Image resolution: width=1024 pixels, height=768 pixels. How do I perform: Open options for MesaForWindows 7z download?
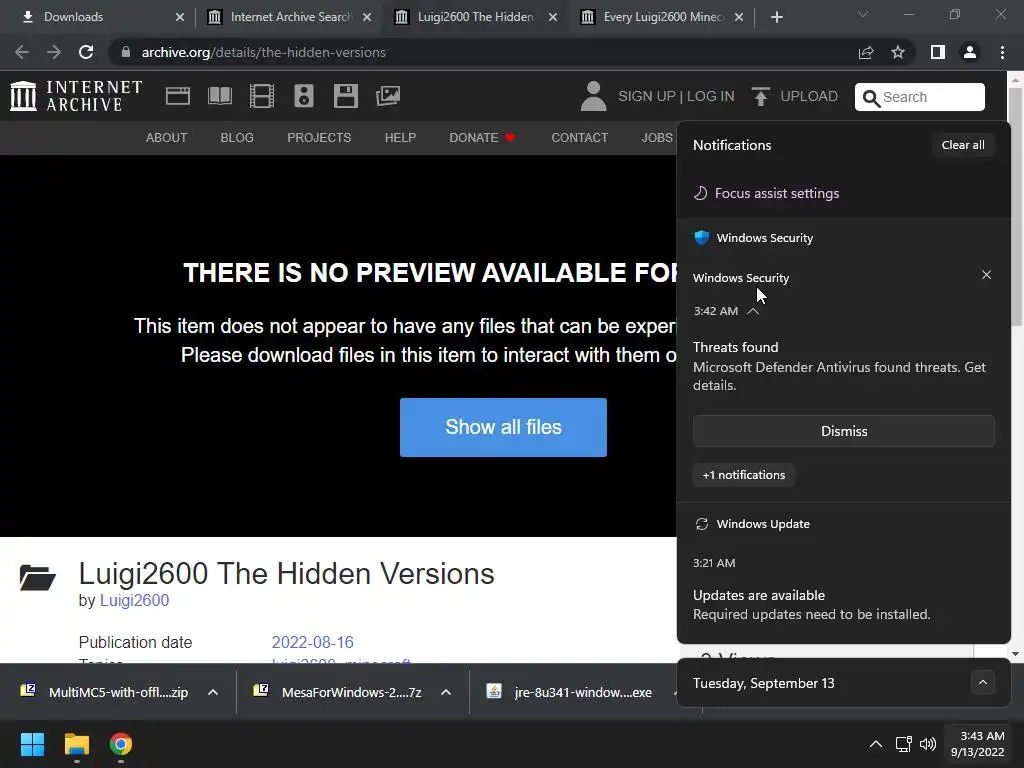446,692
